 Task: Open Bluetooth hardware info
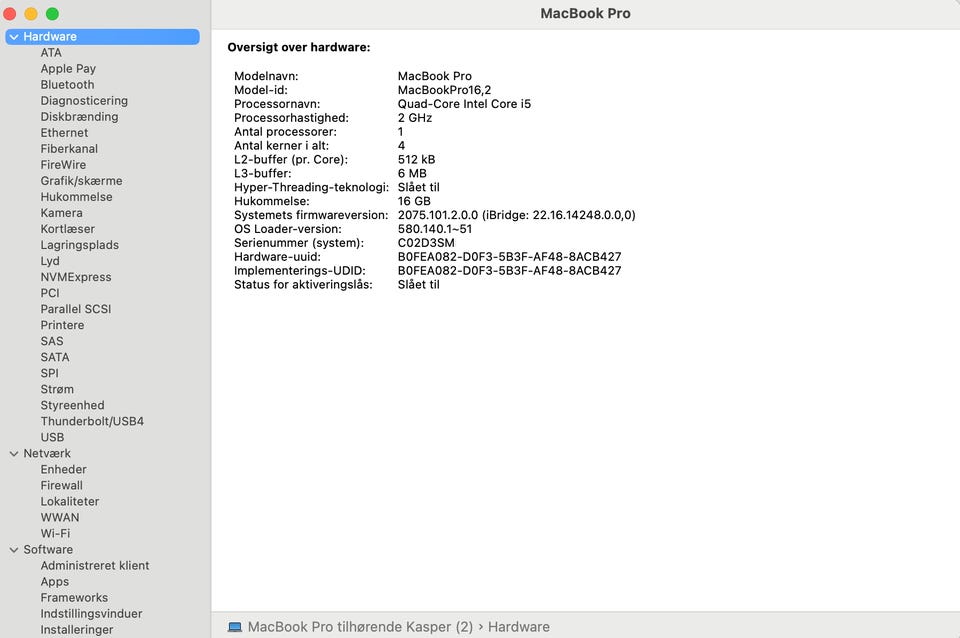point(67,84)
